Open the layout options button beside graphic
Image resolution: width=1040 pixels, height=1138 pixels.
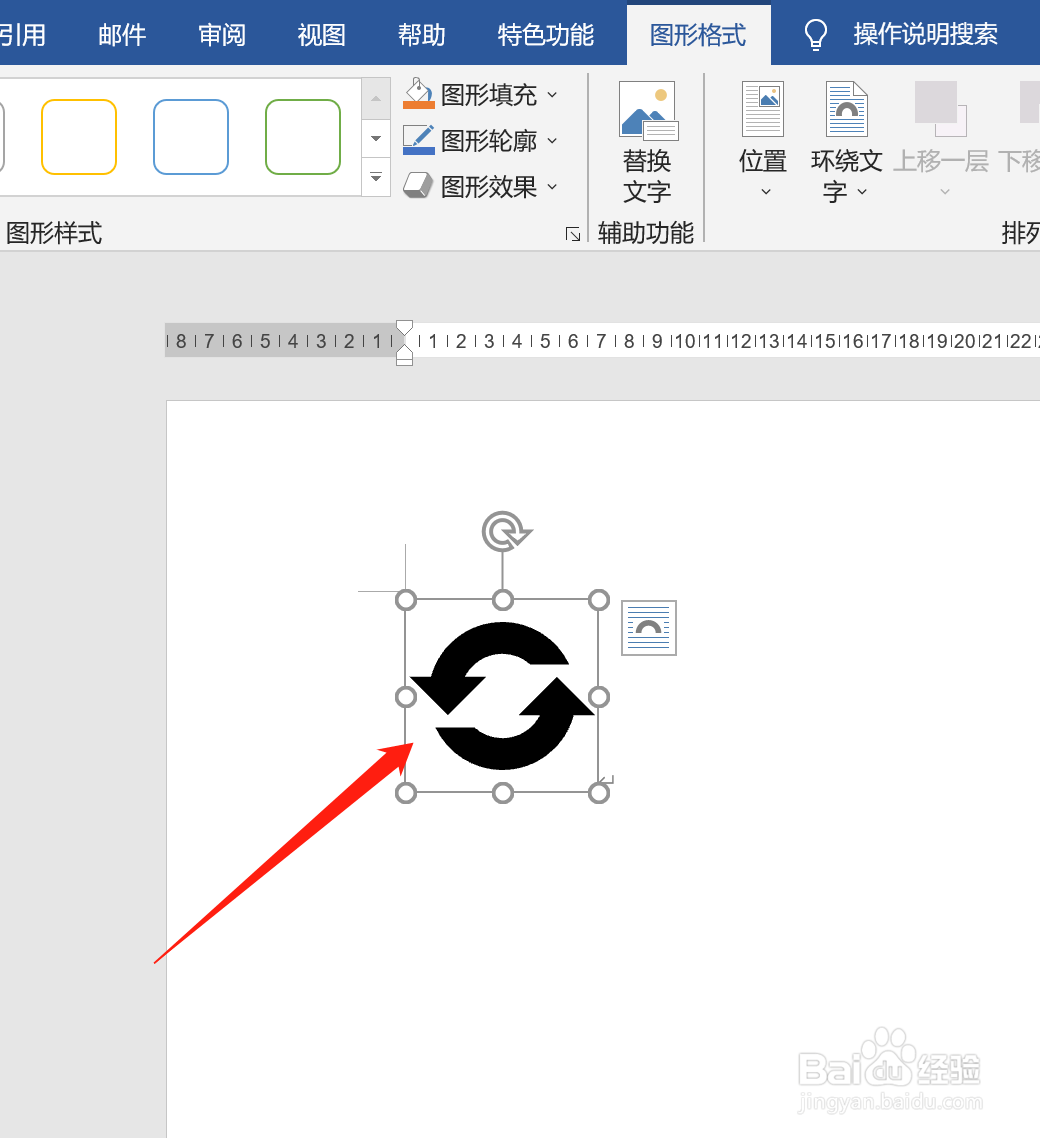649,628
